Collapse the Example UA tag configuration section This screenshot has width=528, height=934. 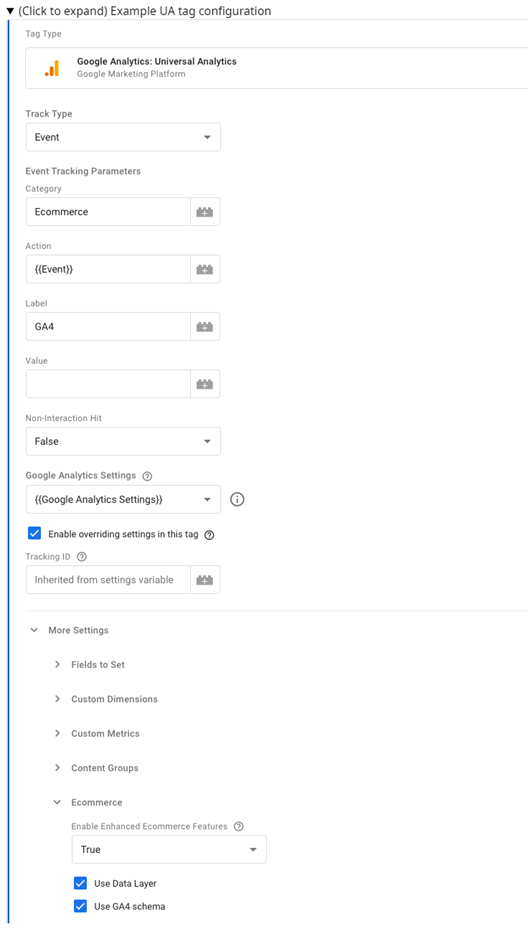click(x=138, y=11)
